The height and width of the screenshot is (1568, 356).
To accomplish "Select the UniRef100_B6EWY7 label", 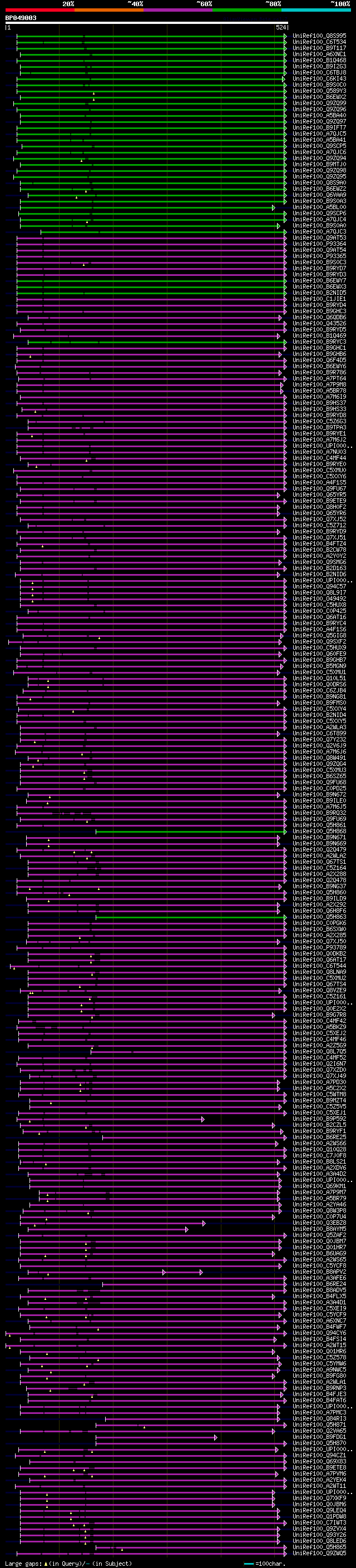I will coord(319,280).
